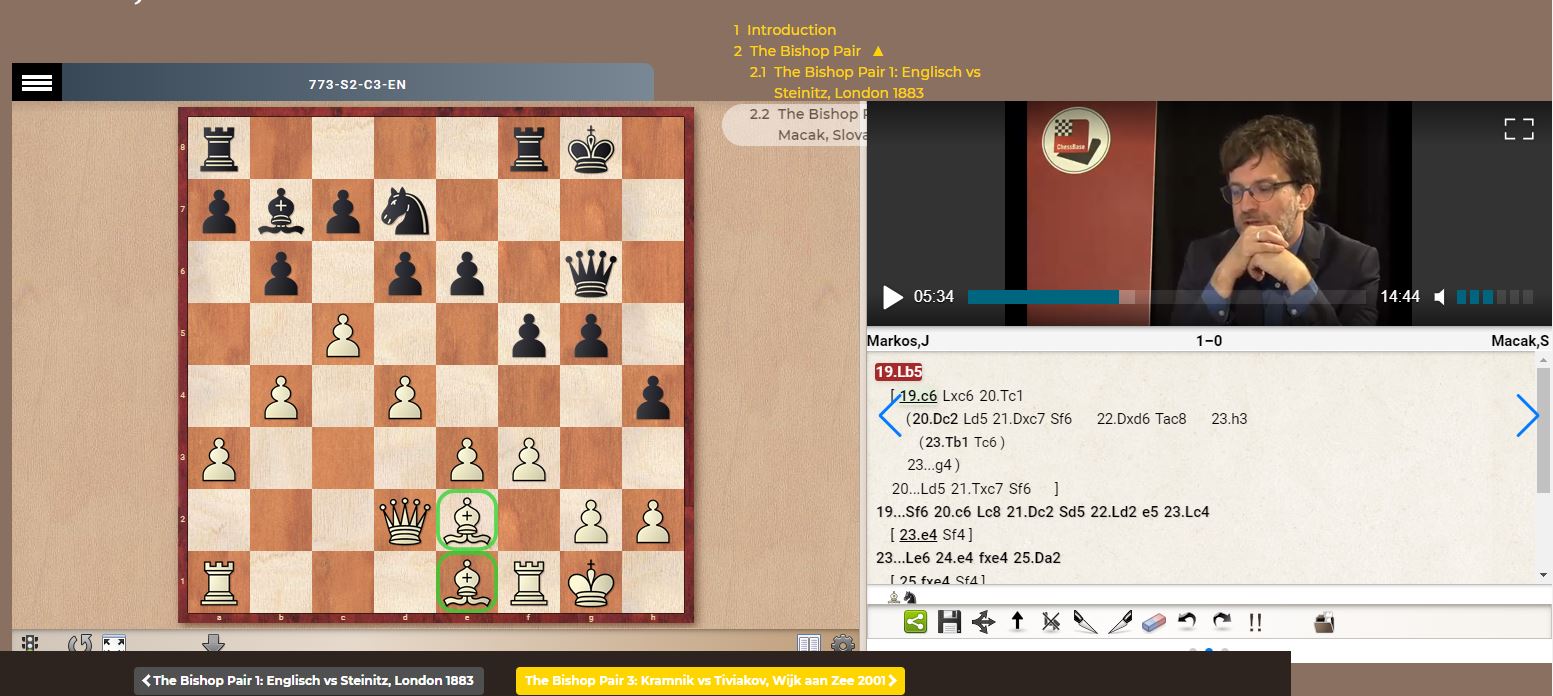The height and width of the screenshot is (696, 1553).
Task: Play the video of the lecture
Action: [x=891, y=296]
